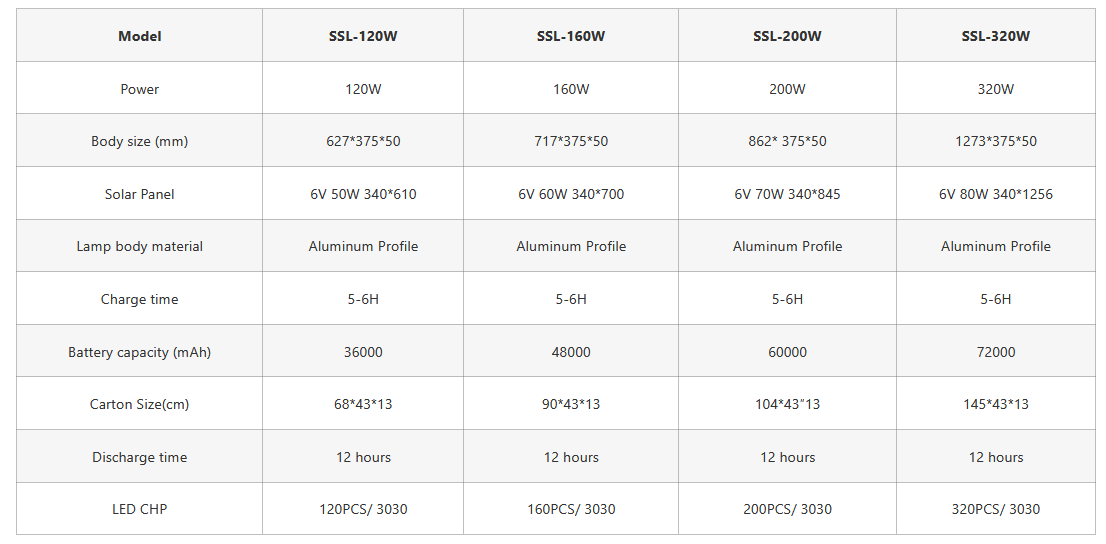This screenshot has width=1106, height=544.
Task: Click the Discharge time row label
Action: click(140, 457)
